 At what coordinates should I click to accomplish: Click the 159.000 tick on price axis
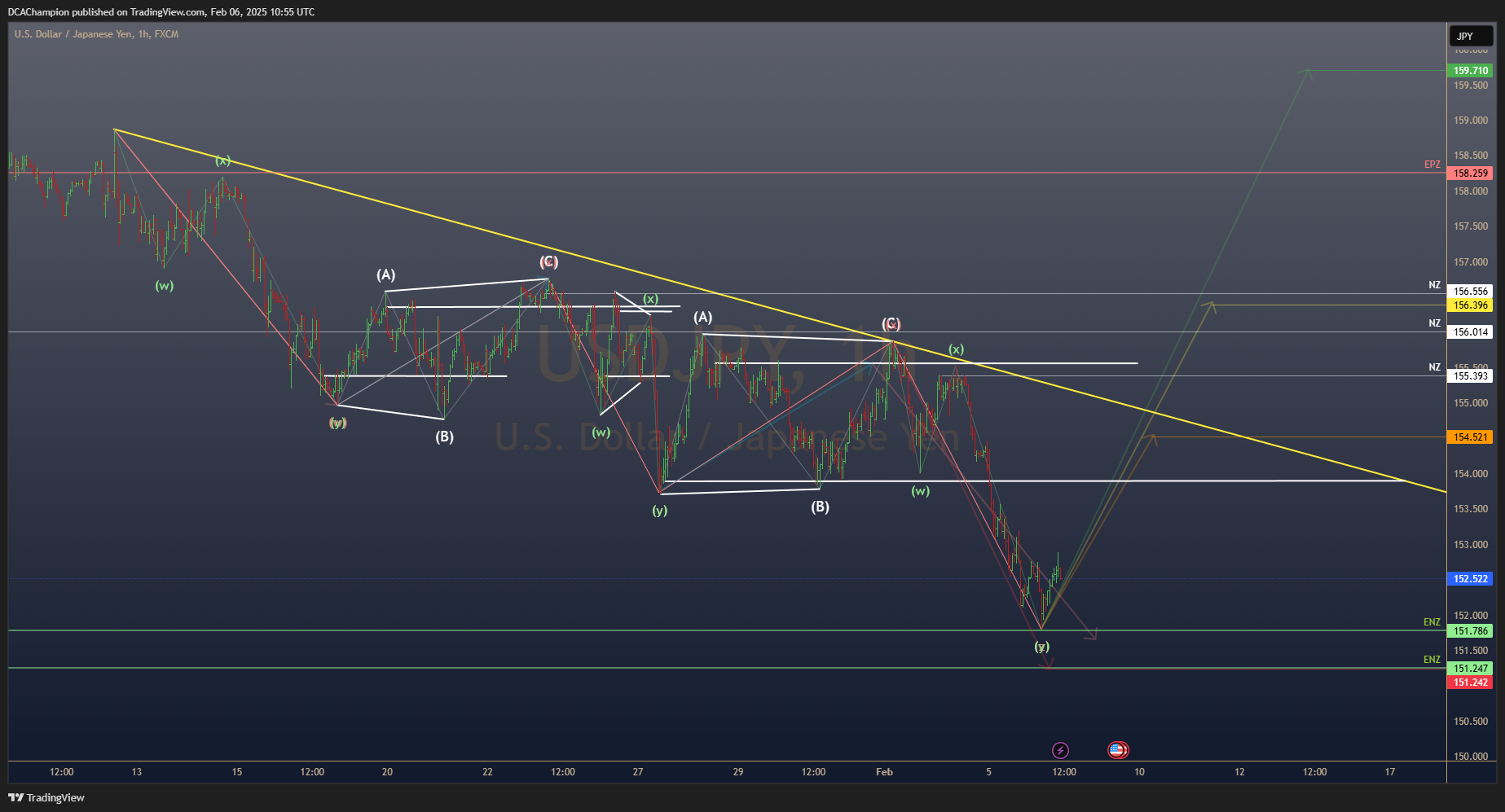[x=1471, y=121]
